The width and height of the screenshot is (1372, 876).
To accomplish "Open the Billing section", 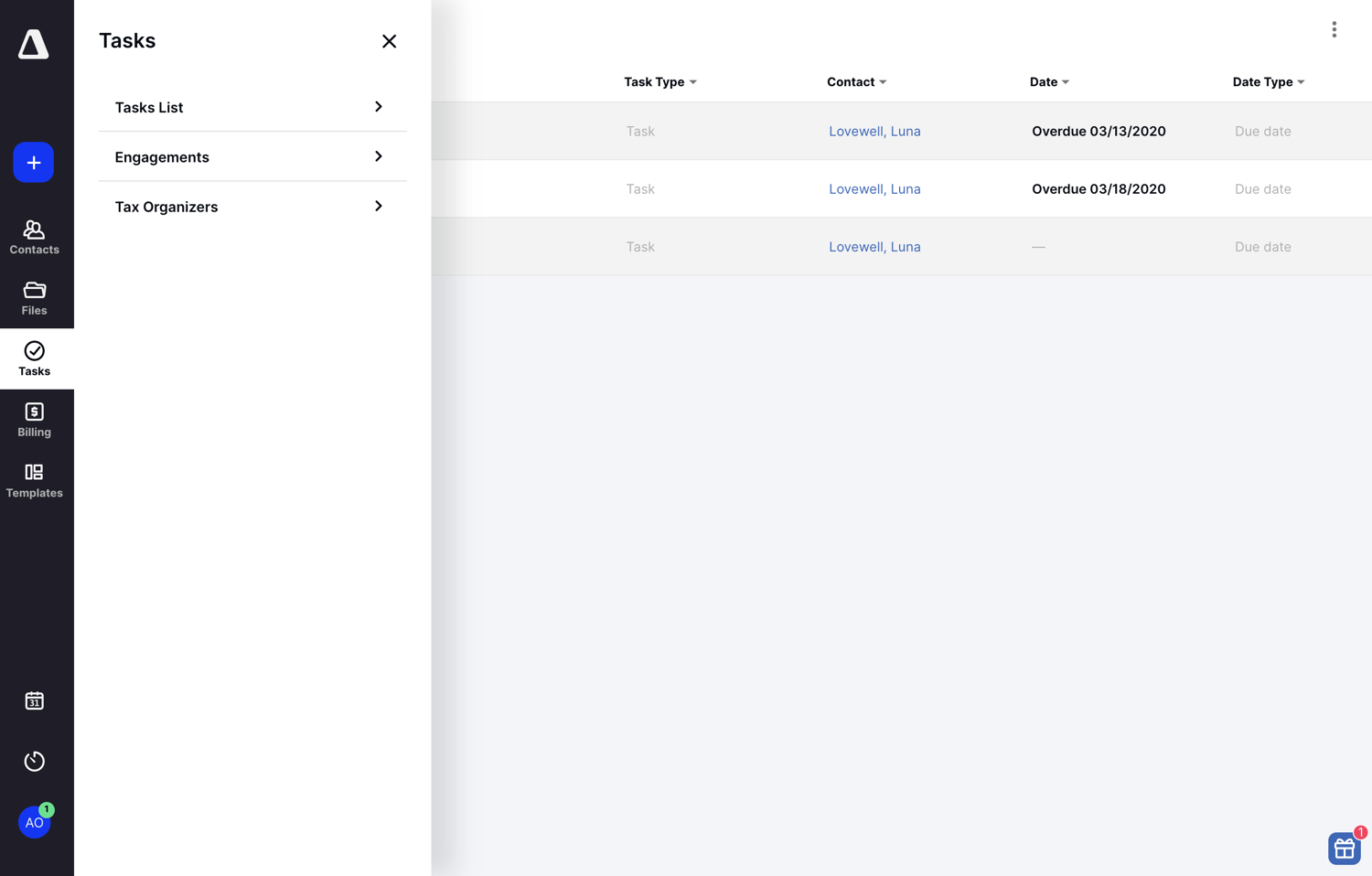I will click(34, 420).
